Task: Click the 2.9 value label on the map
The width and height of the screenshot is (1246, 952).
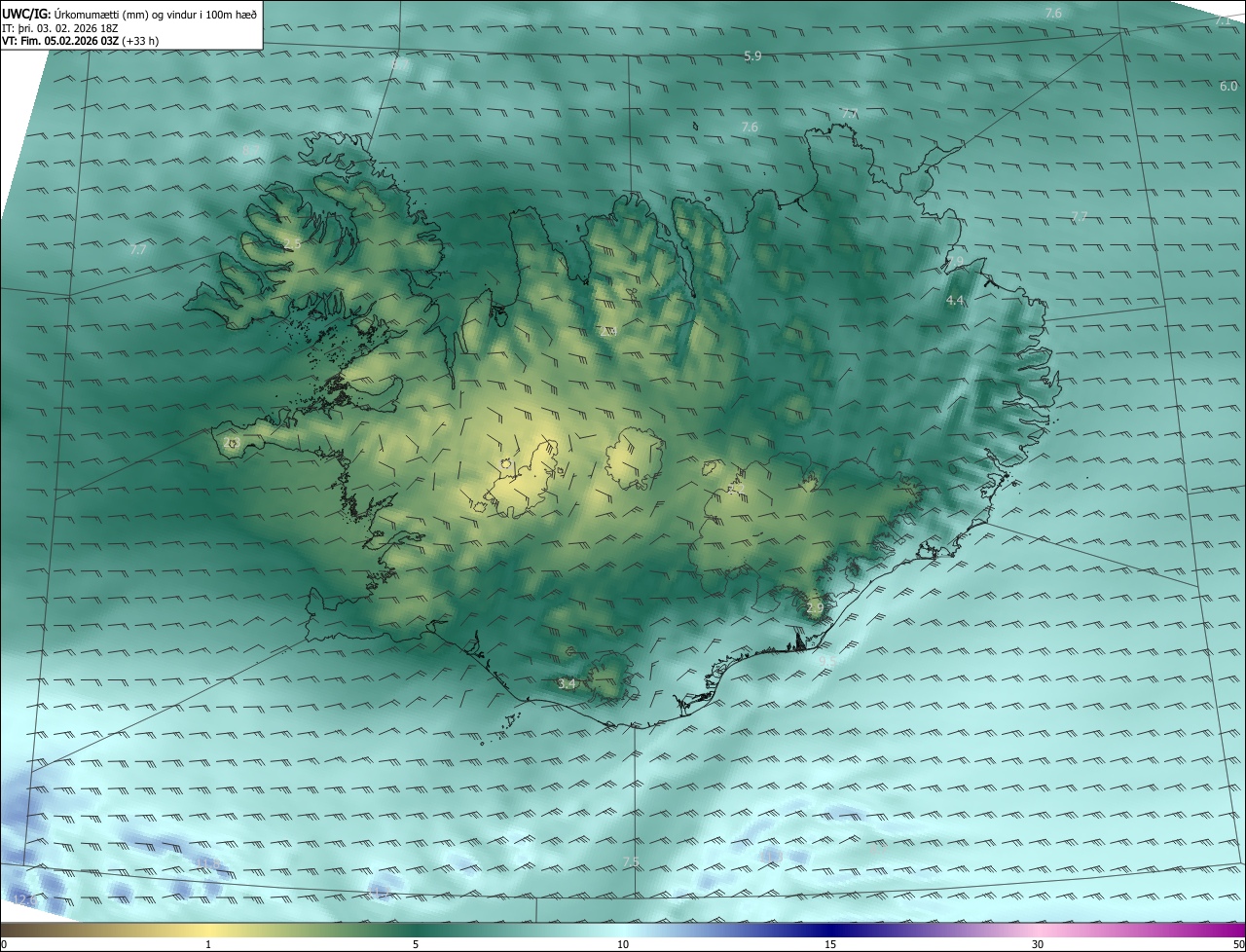Action: tap(815, 607)
